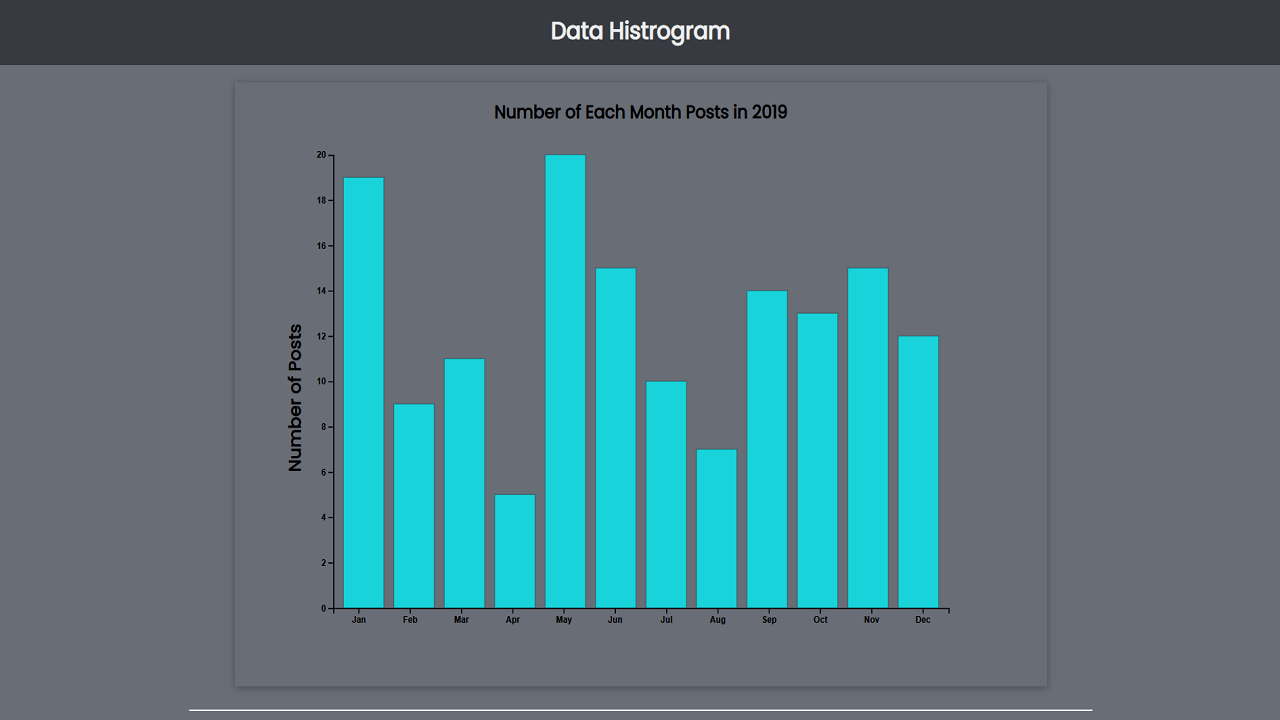
Task: Click the 'Dec' x-axis label
Action: [923, 620]
